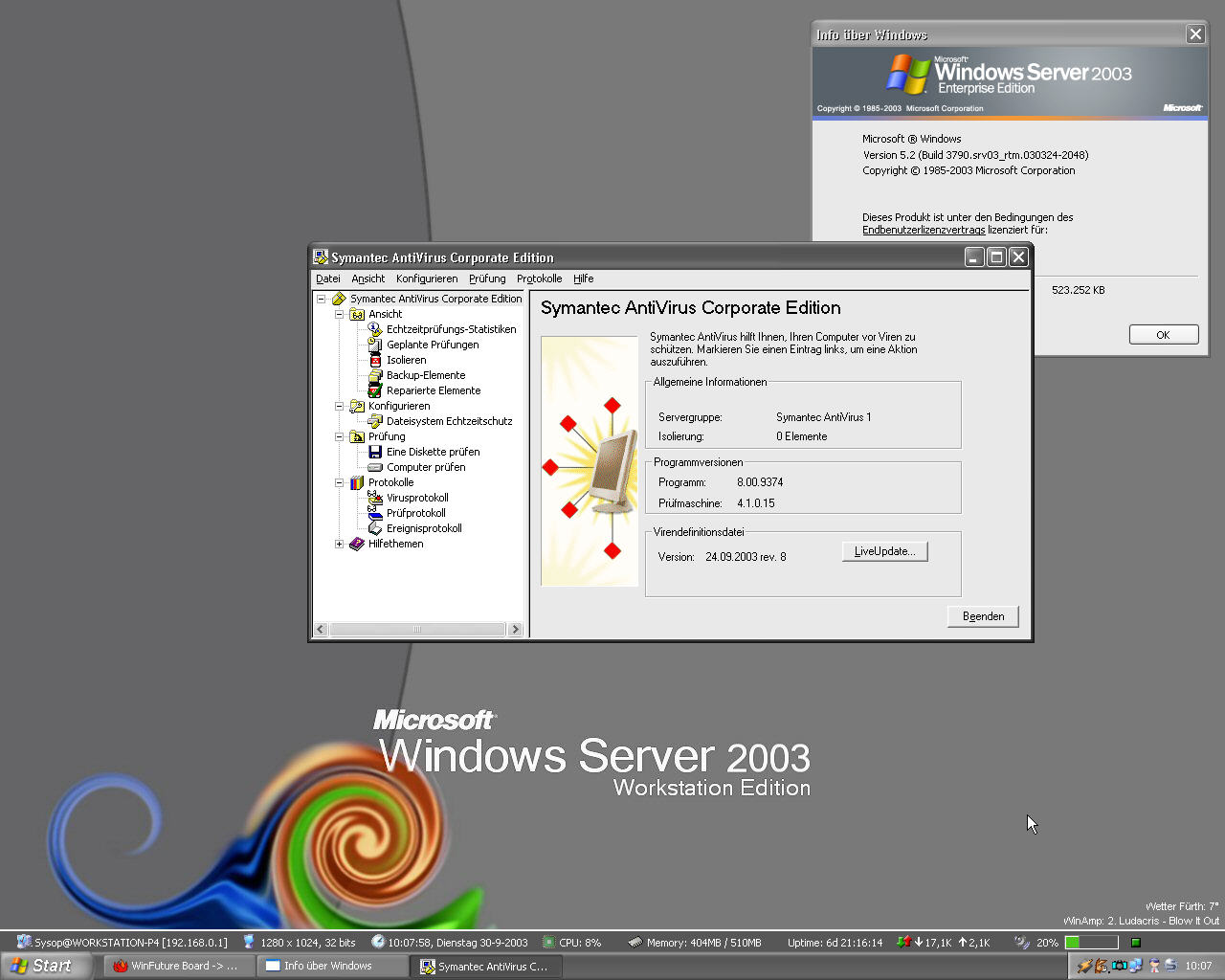1225x980 pixels.
Task: Select Prüfprotokoll in the Protokolle branch
Action: tap(415, 513)
